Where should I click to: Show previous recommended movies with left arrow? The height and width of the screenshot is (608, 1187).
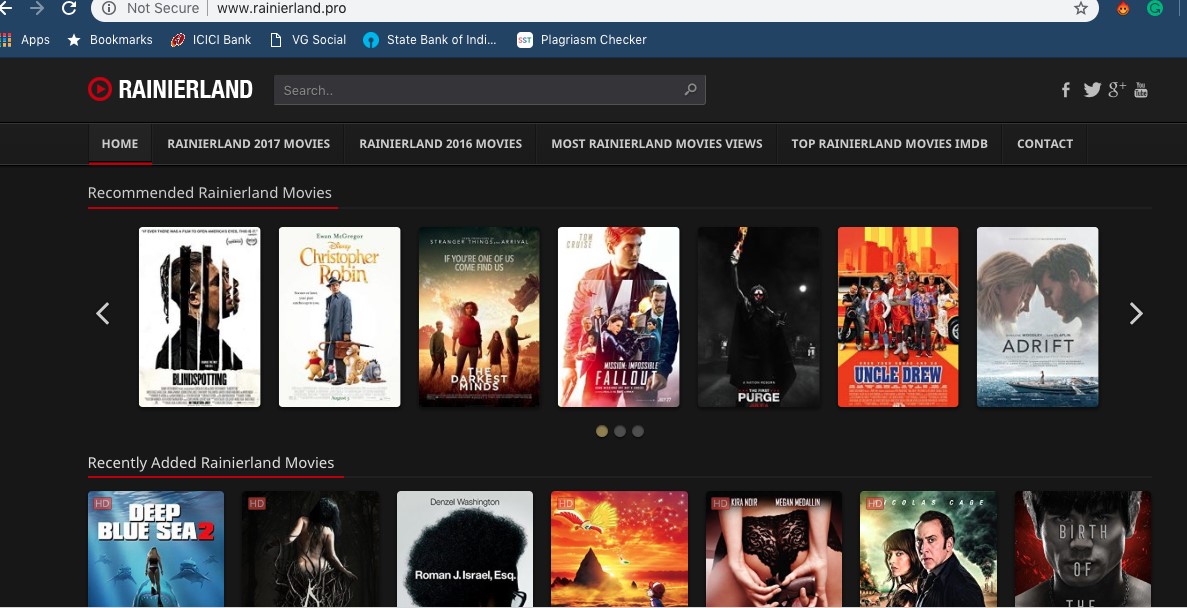pyautogui.click(x=103, y=313)
